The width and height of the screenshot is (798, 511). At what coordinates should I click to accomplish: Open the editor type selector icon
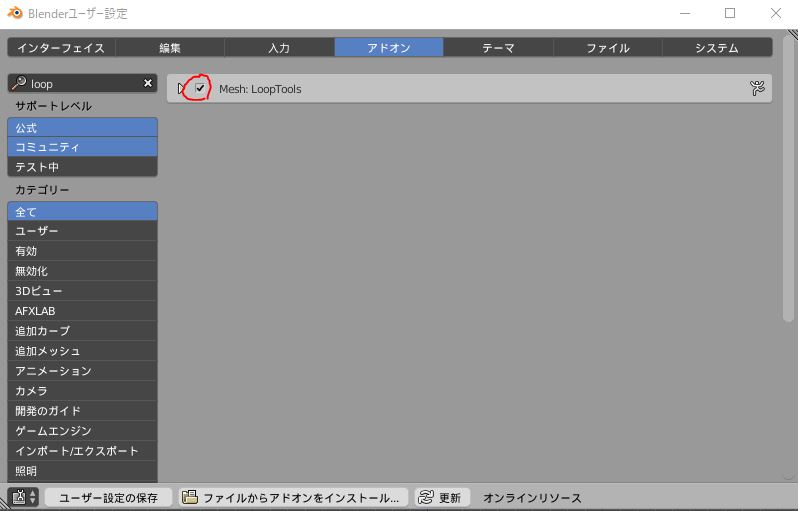click(23, 497)
